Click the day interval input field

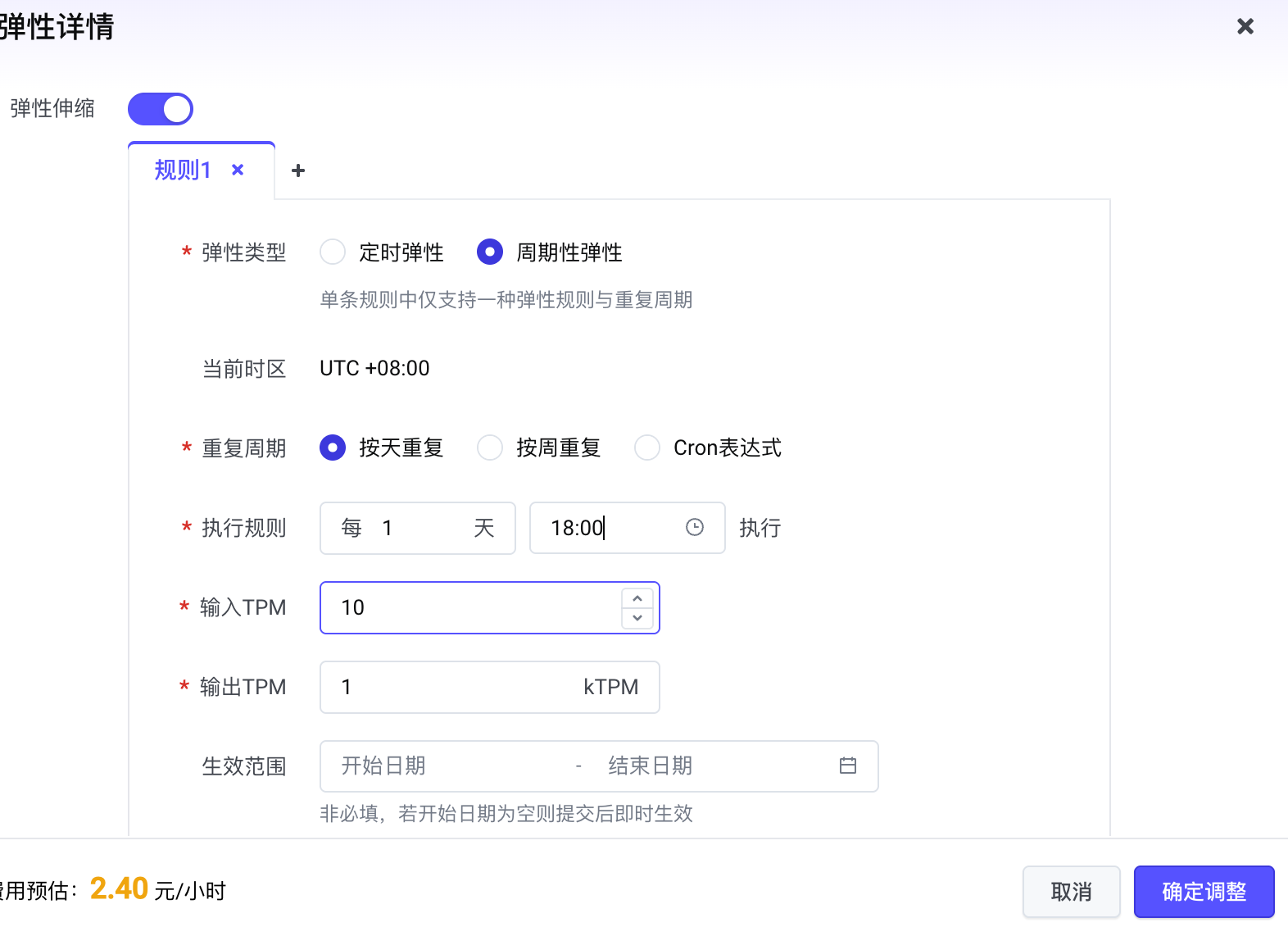(418, 528)
